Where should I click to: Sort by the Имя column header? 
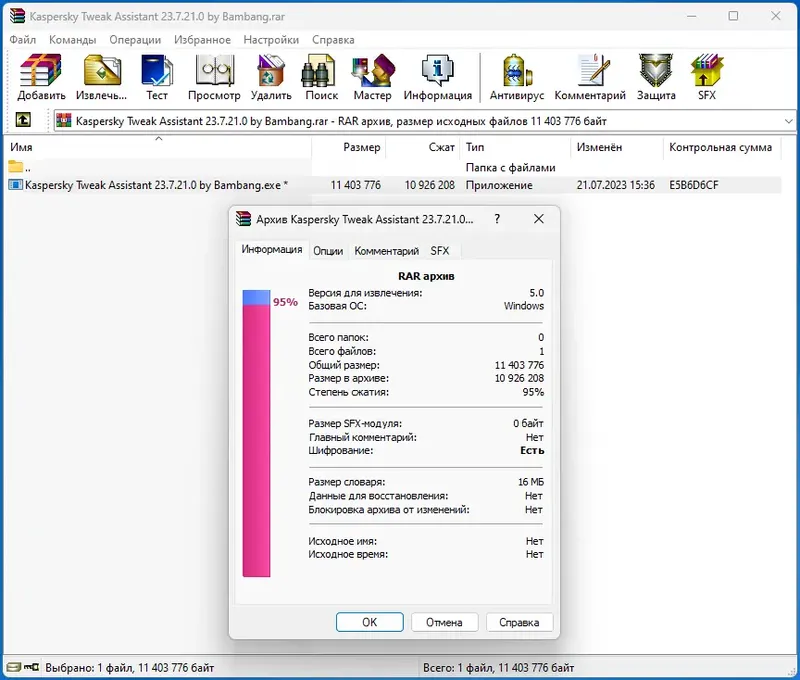(159, 147)
